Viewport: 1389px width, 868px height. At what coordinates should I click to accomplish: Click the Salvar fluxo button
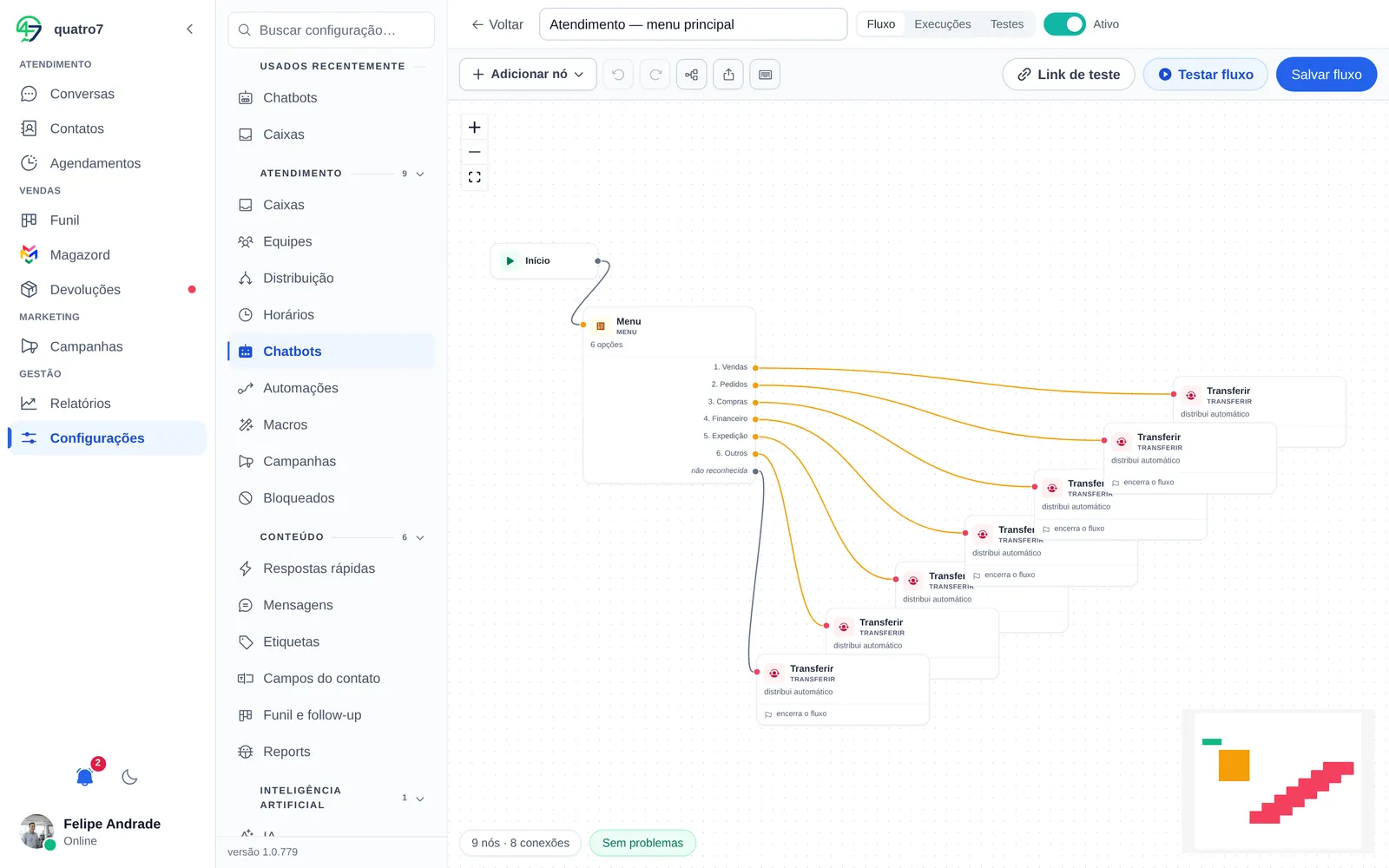[1326, 75]
